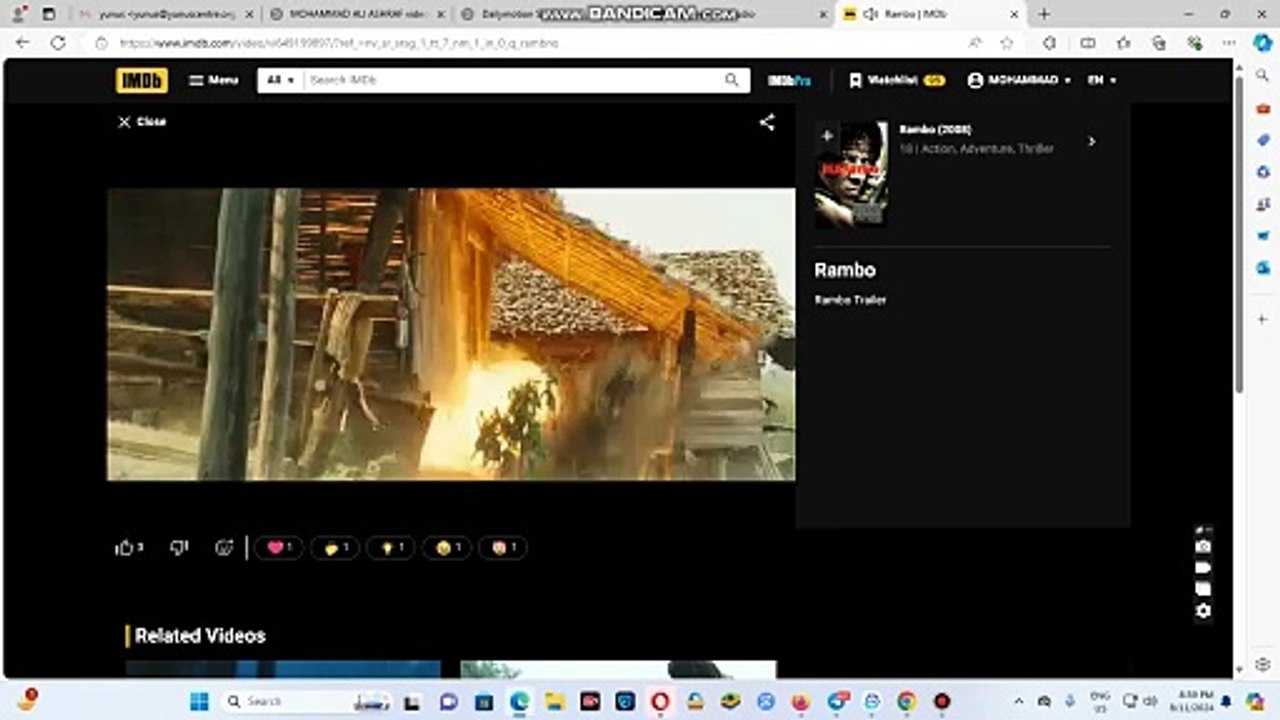Dislike the trailer with thumbs down
This screenshot has width=1280, height=720.
(x=179, y=547)
